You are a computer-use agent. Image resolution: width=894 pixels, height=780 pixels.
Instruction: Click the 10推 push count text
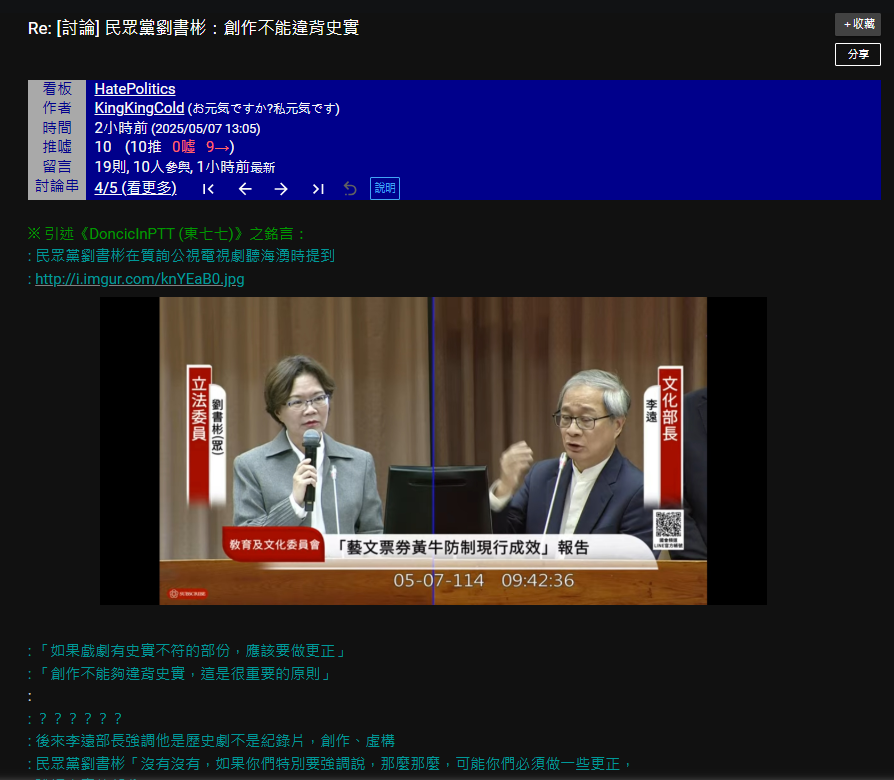pyautogui.click(x=147, y=147)
